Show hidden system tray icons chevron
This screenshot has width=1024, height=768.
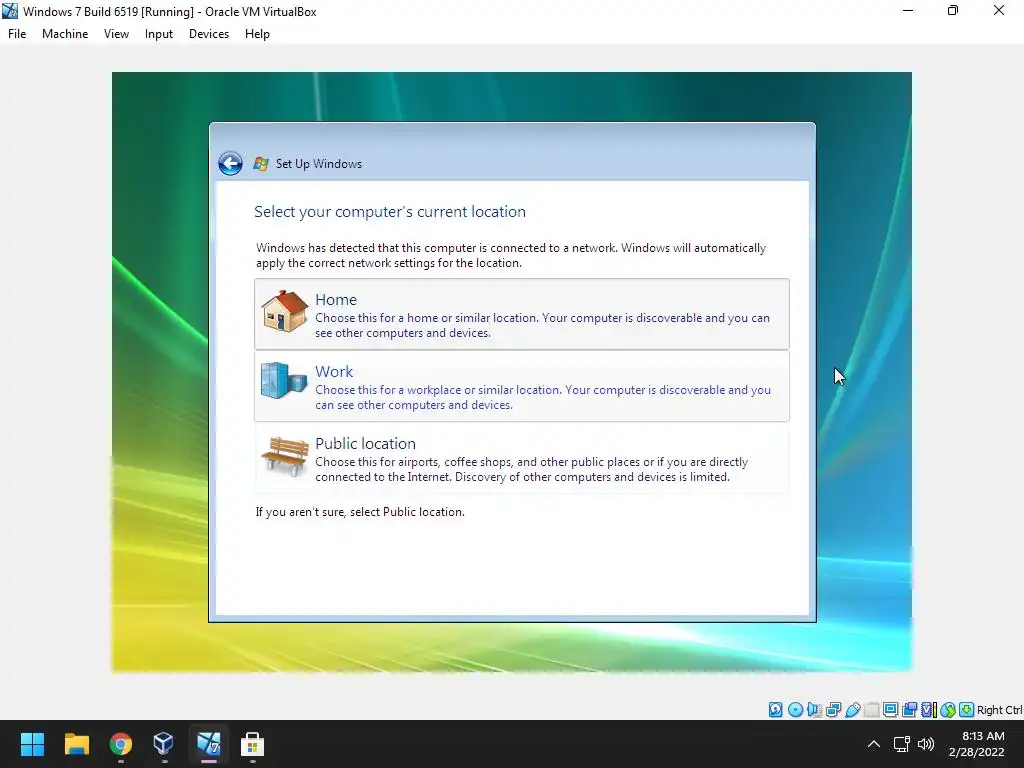click(x=874, y=744)
